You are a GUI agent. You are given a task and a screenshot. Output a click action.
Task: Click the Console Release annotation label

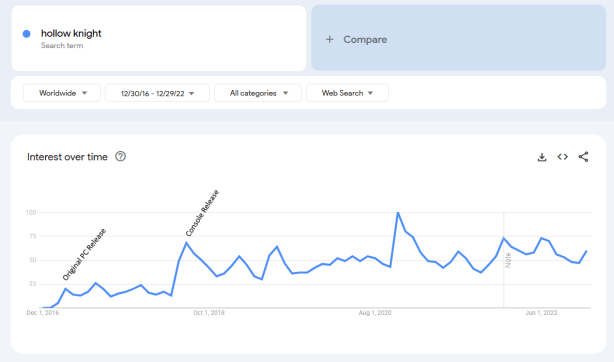point(202,213)
